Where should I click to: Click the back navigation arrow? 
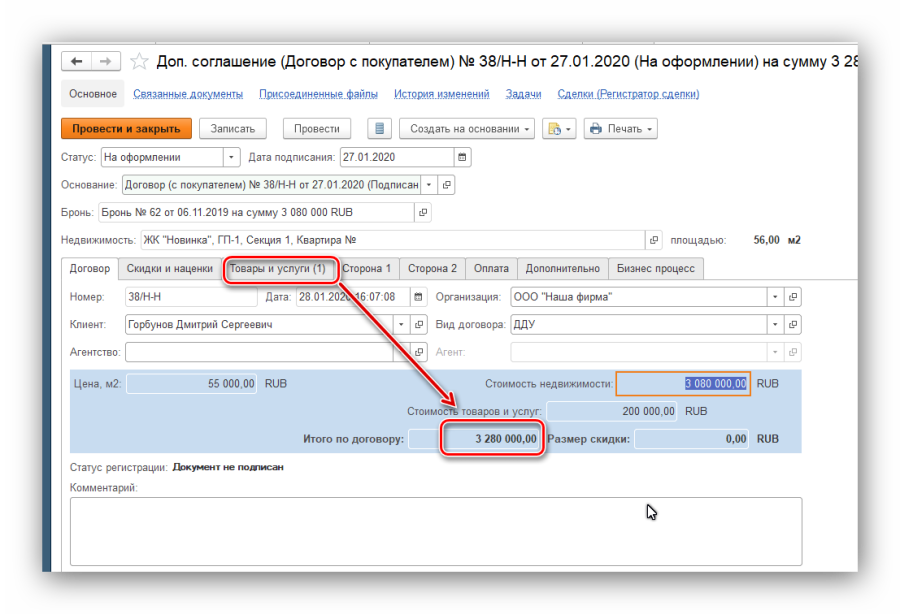coord(77,62)
